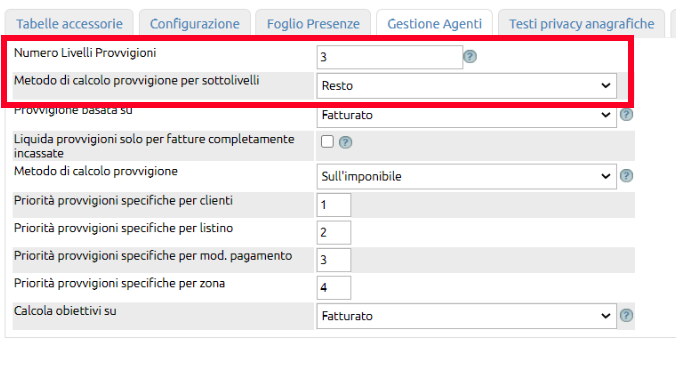
Task: Open the Foglio Presenze tab
Action: coord(313,23)
